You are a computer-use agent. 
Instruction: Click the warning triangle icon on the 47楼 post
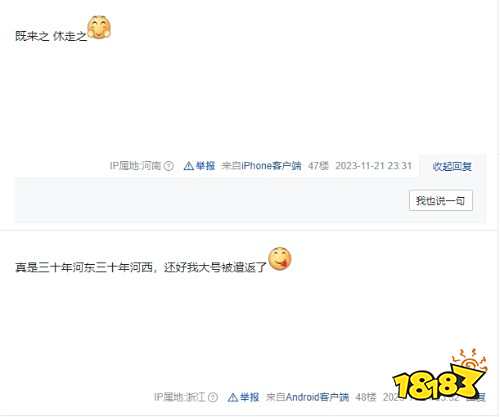(189, 166)
